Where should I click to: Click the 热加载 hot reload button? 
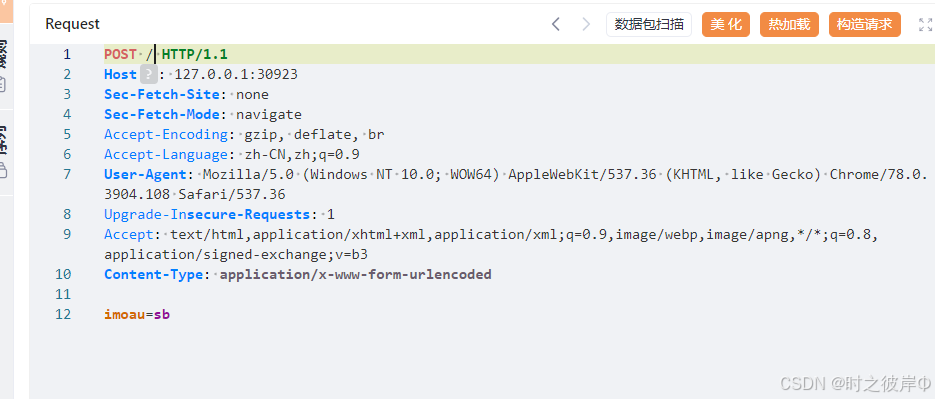[x=789, y=24]
